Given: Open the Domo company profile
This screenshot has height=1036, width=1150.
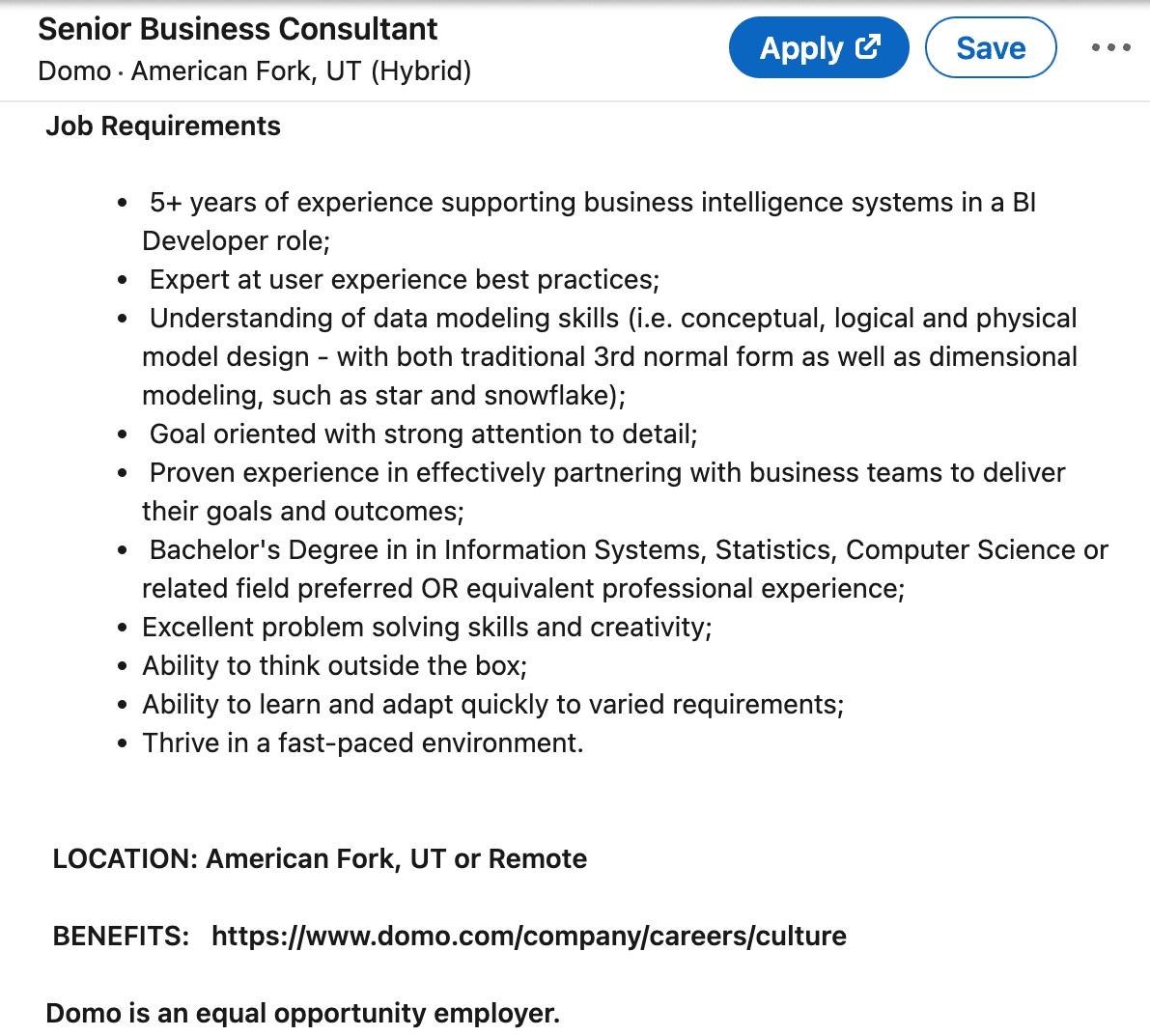Looking at the screenshot, I should click(x=73, y=70).
